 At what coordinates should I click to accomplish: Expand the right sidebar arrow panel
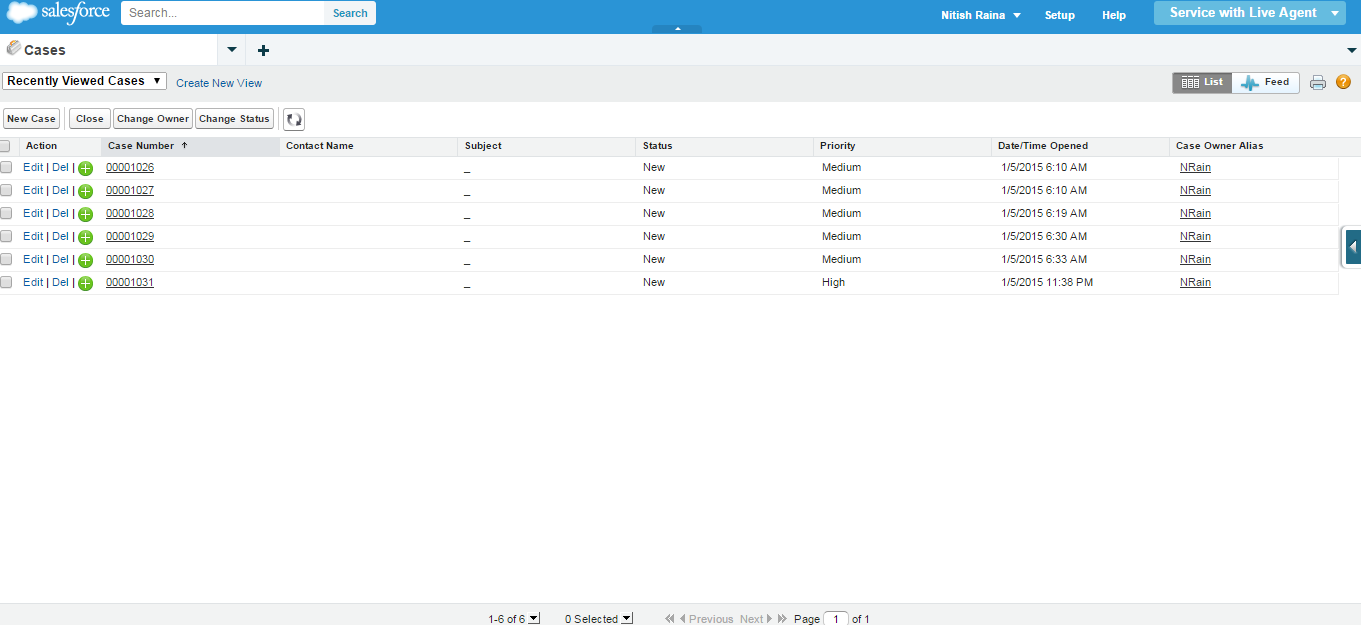[x=1352, y=247]
